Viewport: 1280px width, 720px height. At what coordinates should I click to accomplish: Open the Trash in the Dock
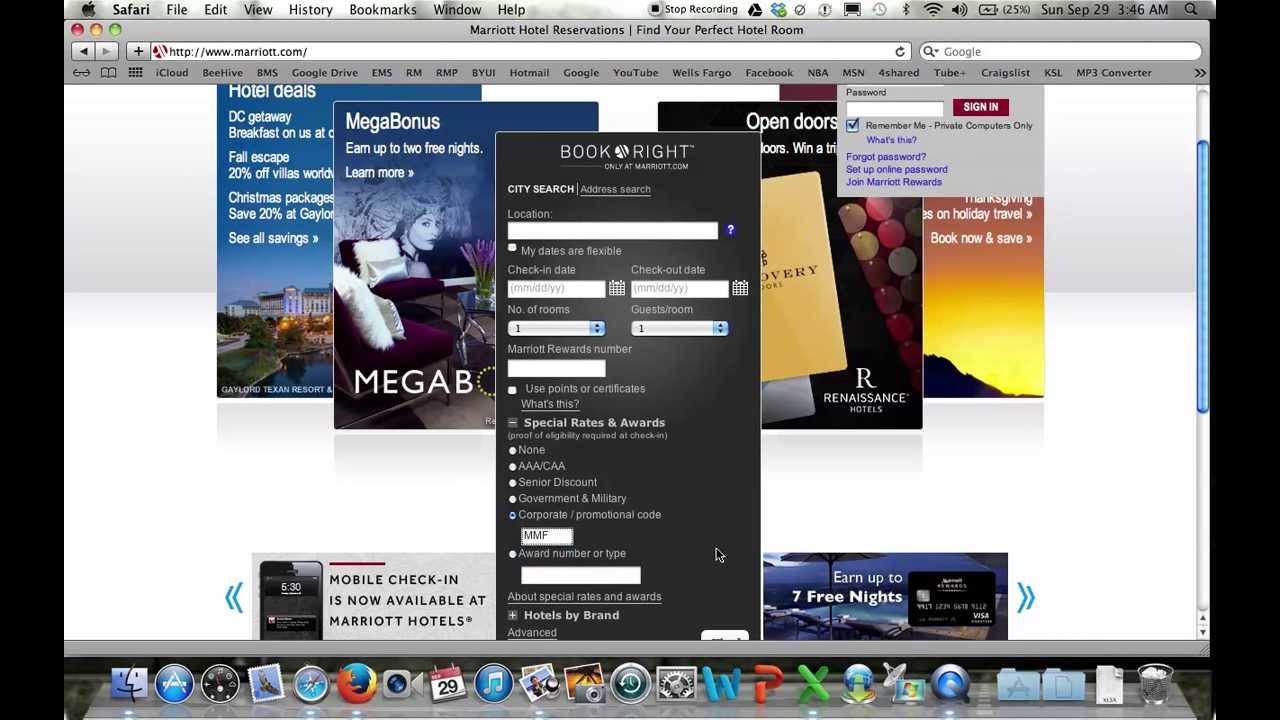(1155, 685)
